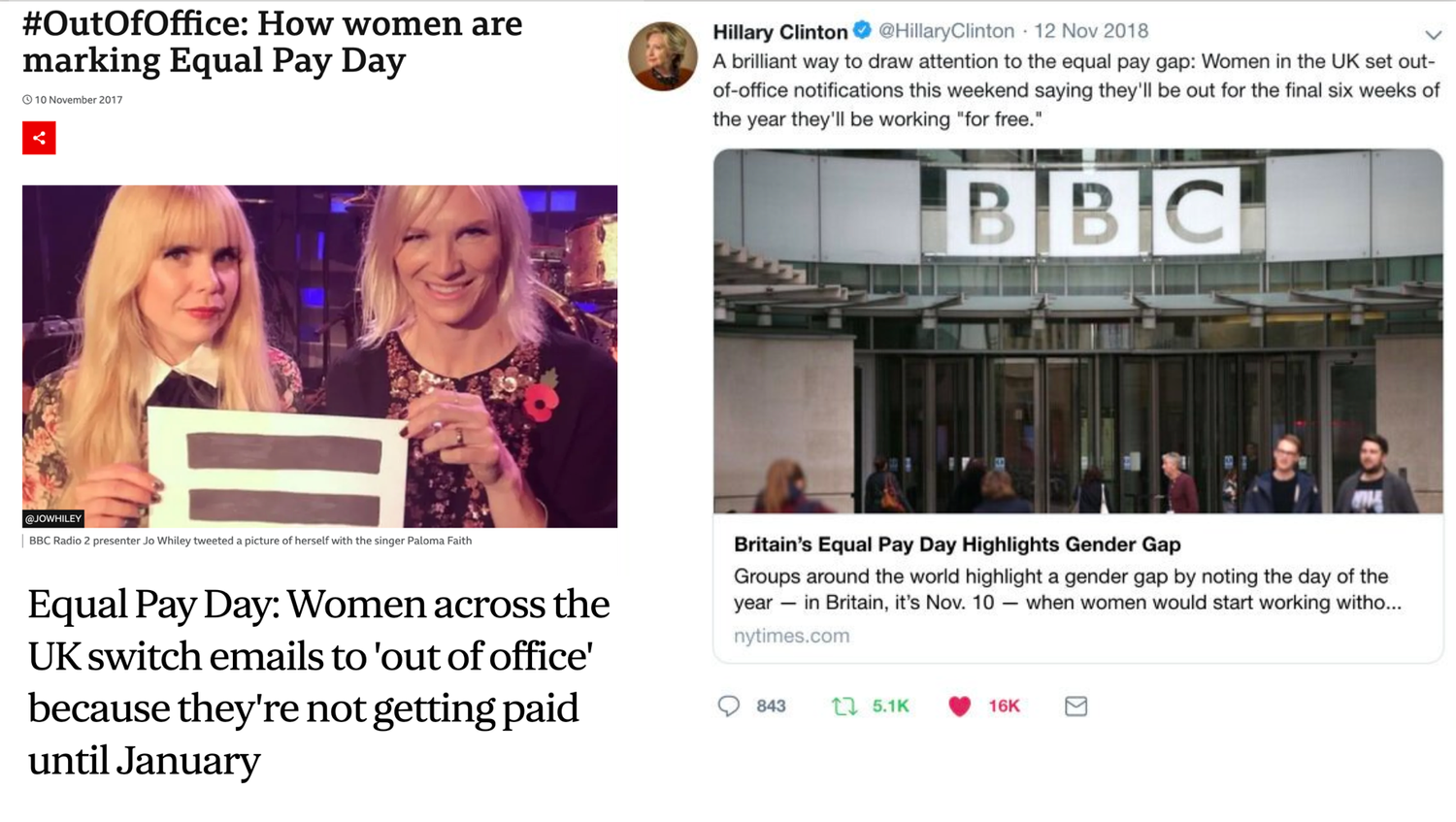Click the @HillaryClinton handle
1456x822 pixels.
pos(946,31)
